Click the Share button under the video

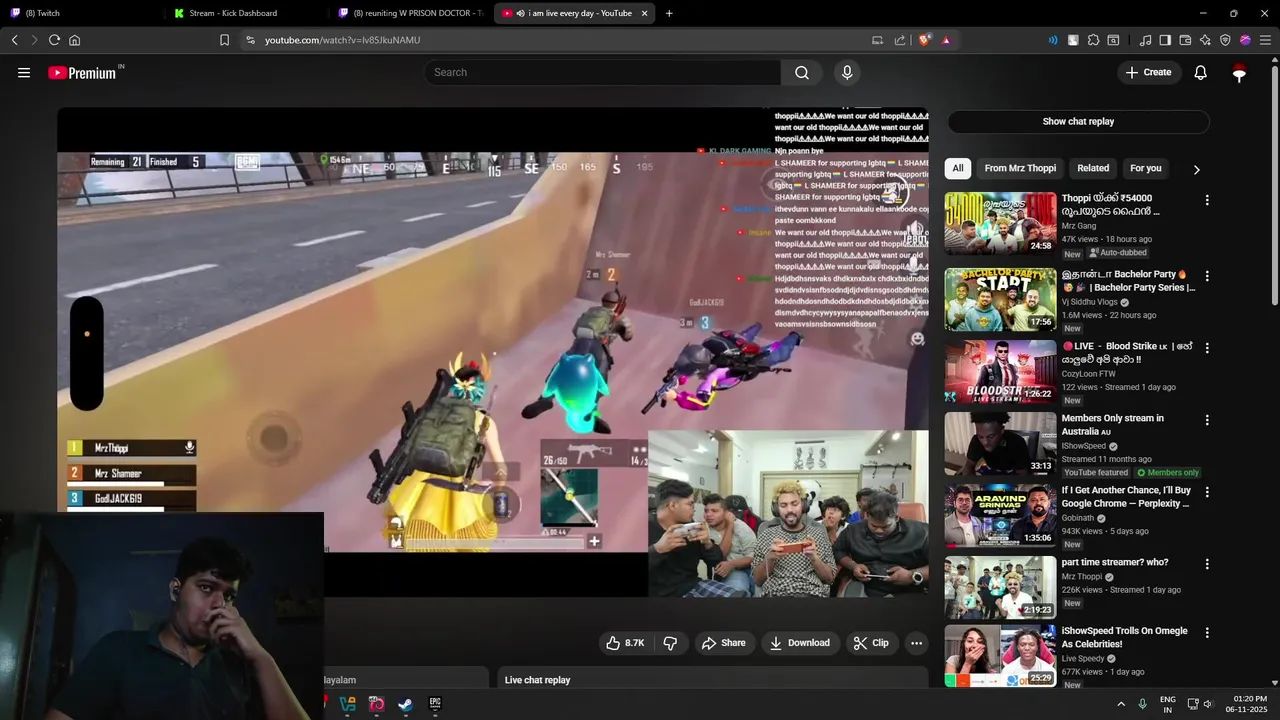[x=723, y=643]
